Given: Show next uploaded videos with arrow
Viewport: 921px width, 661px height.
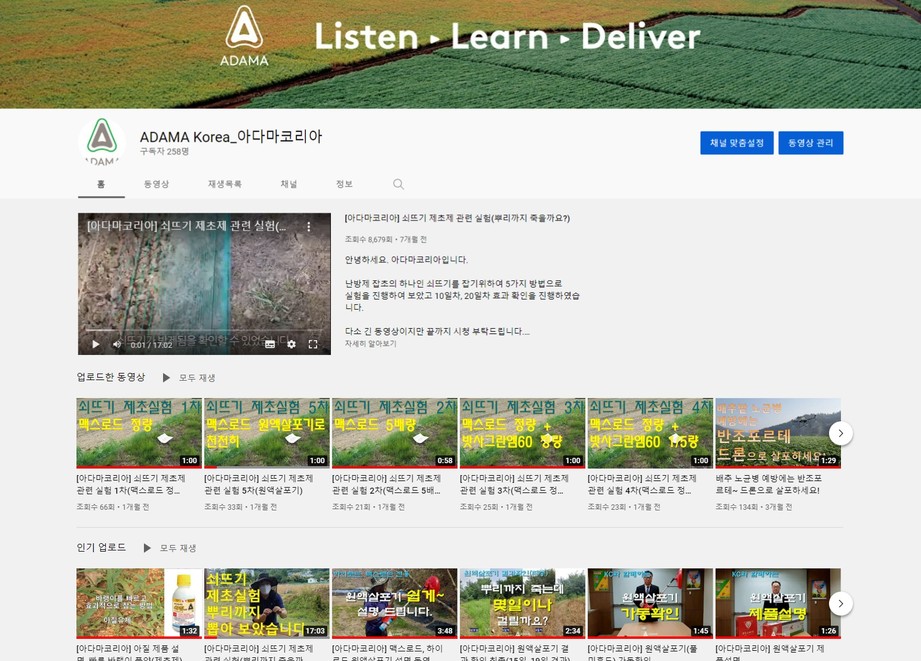Looking at the screenshot, I should (841, 434).
